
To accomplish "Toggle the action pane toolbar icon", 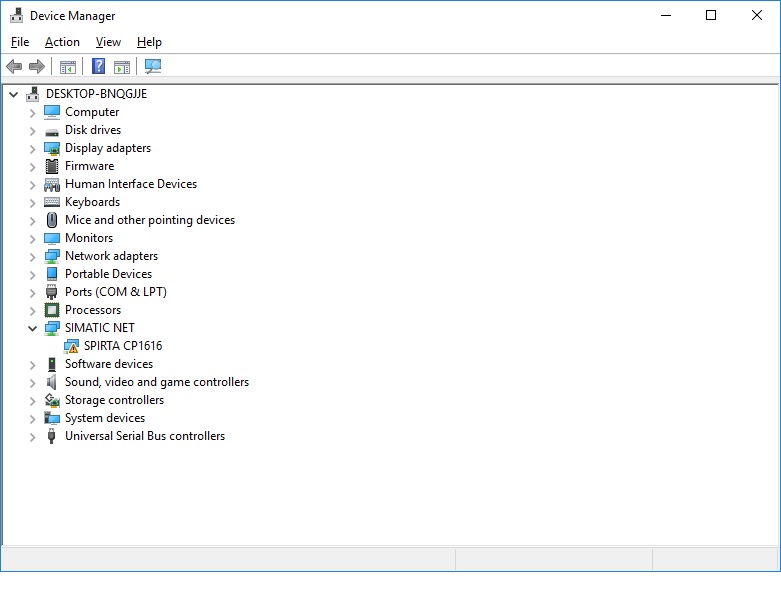I will tap(122, 66).
